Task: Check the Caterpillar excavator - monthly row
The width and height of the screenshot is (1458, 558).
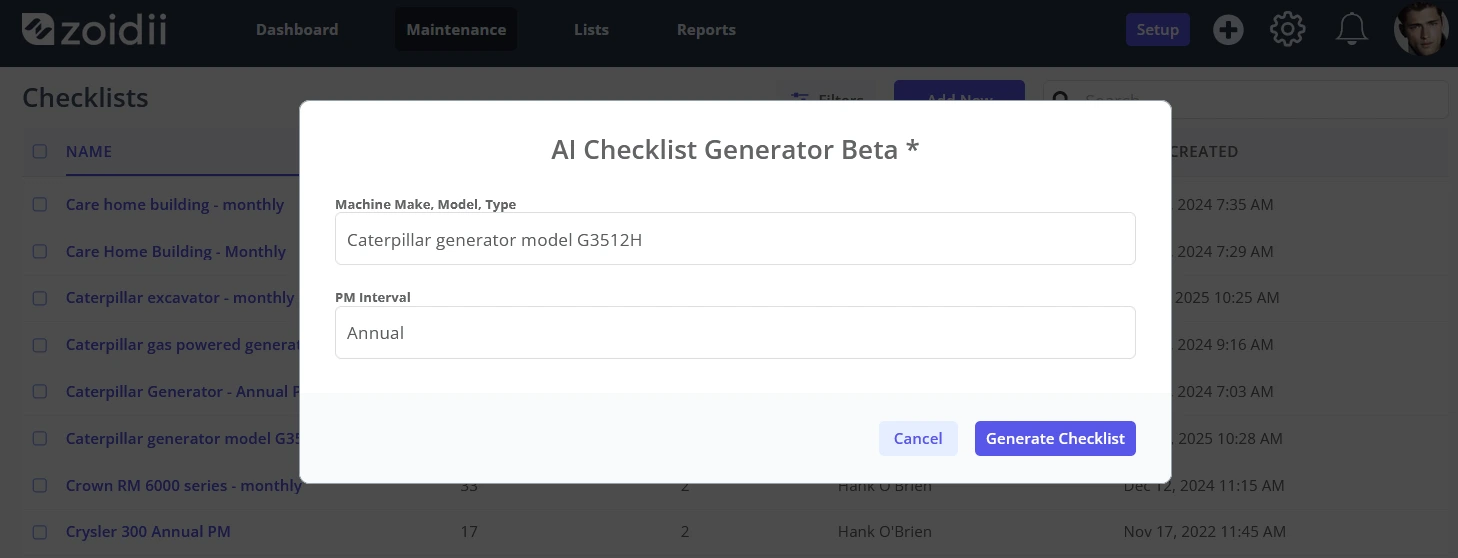Action: point(40,298)
